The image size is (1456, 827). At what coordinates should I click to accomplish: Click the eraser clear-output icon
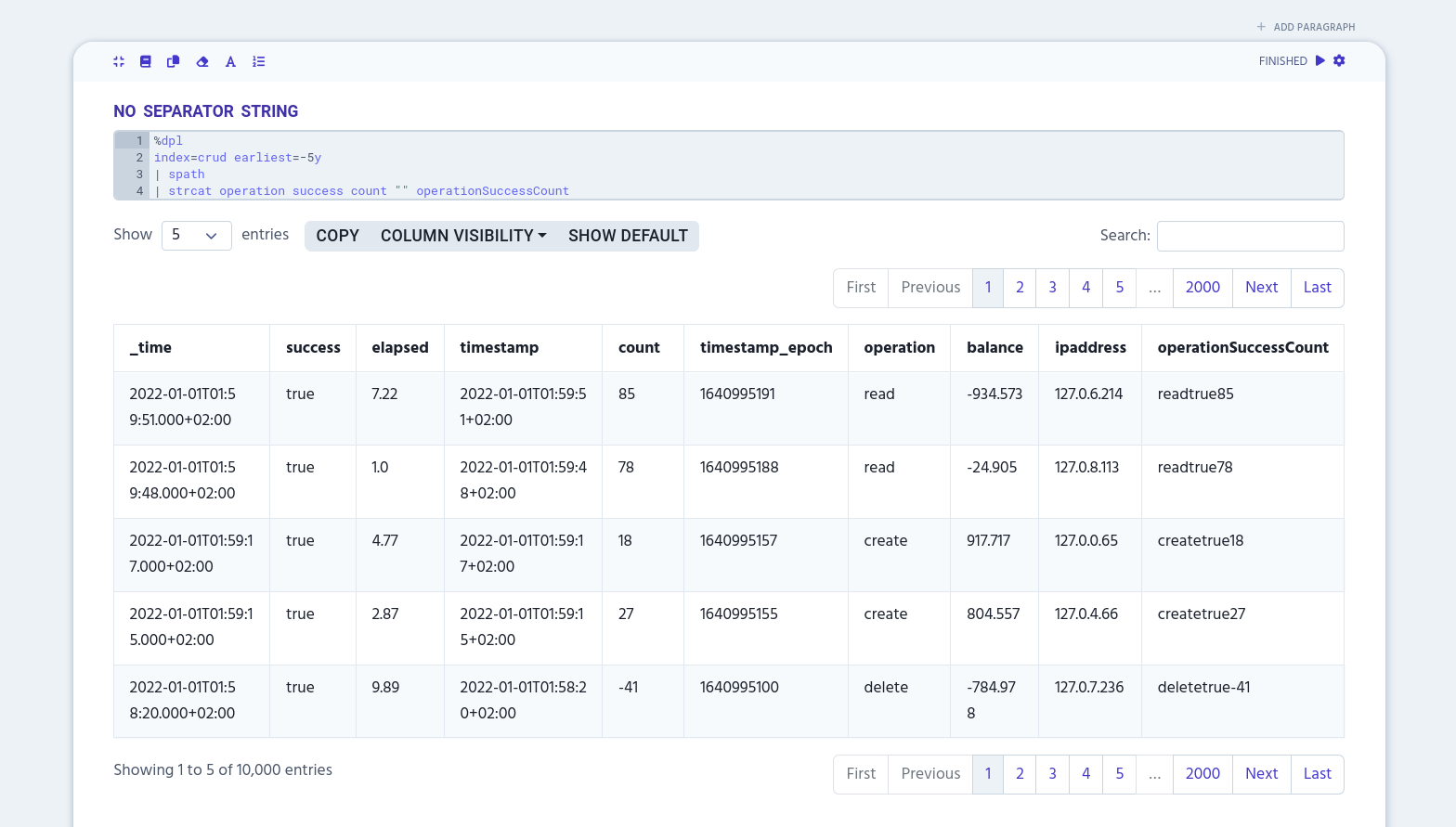pyautogui.click(x=202, y=61)
